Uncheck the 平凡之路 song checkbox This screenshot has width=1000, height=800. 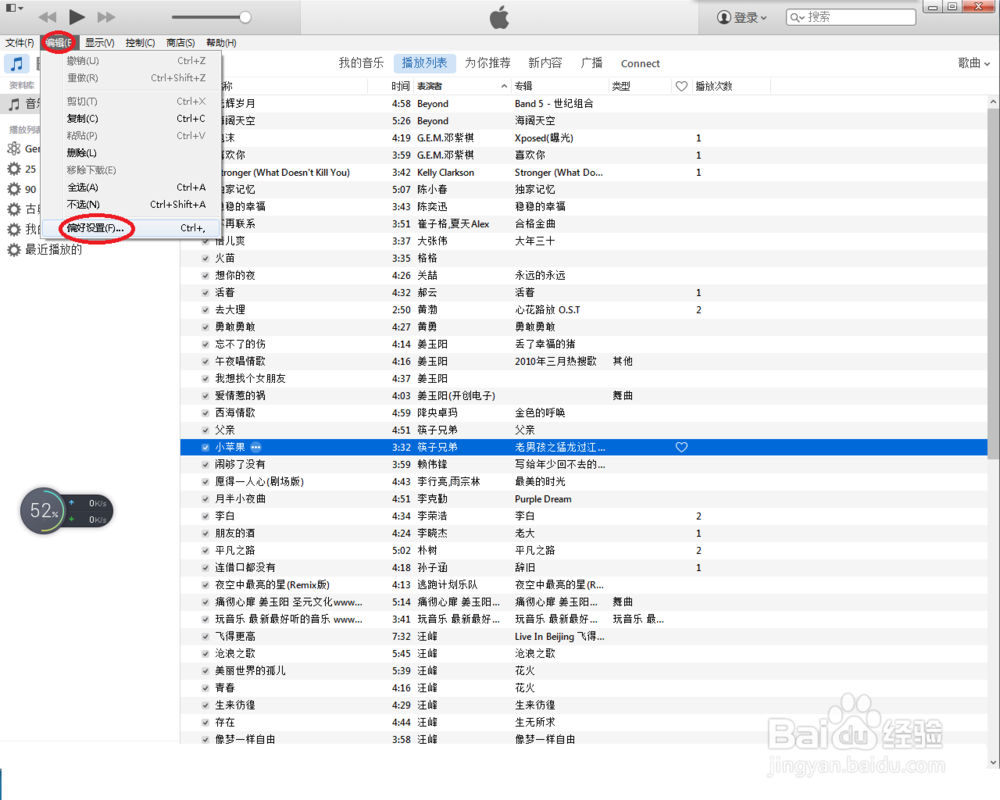pos(205,551)
